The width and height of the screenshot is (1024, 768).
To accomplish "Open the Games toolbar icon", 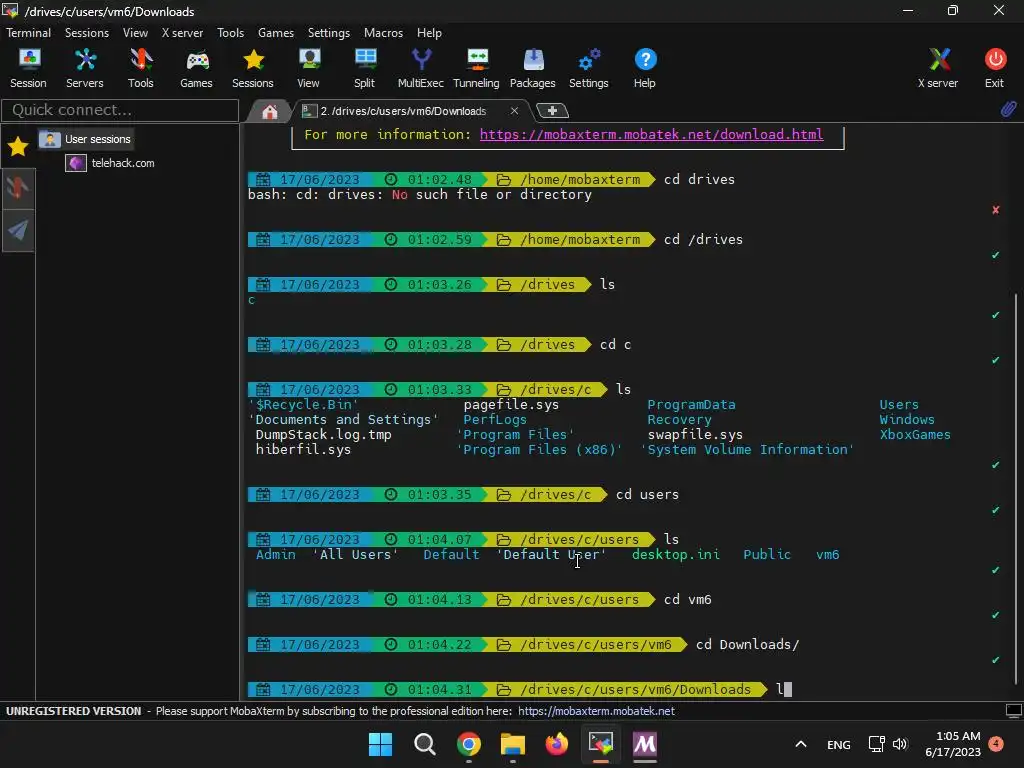I will pos(196,68).
